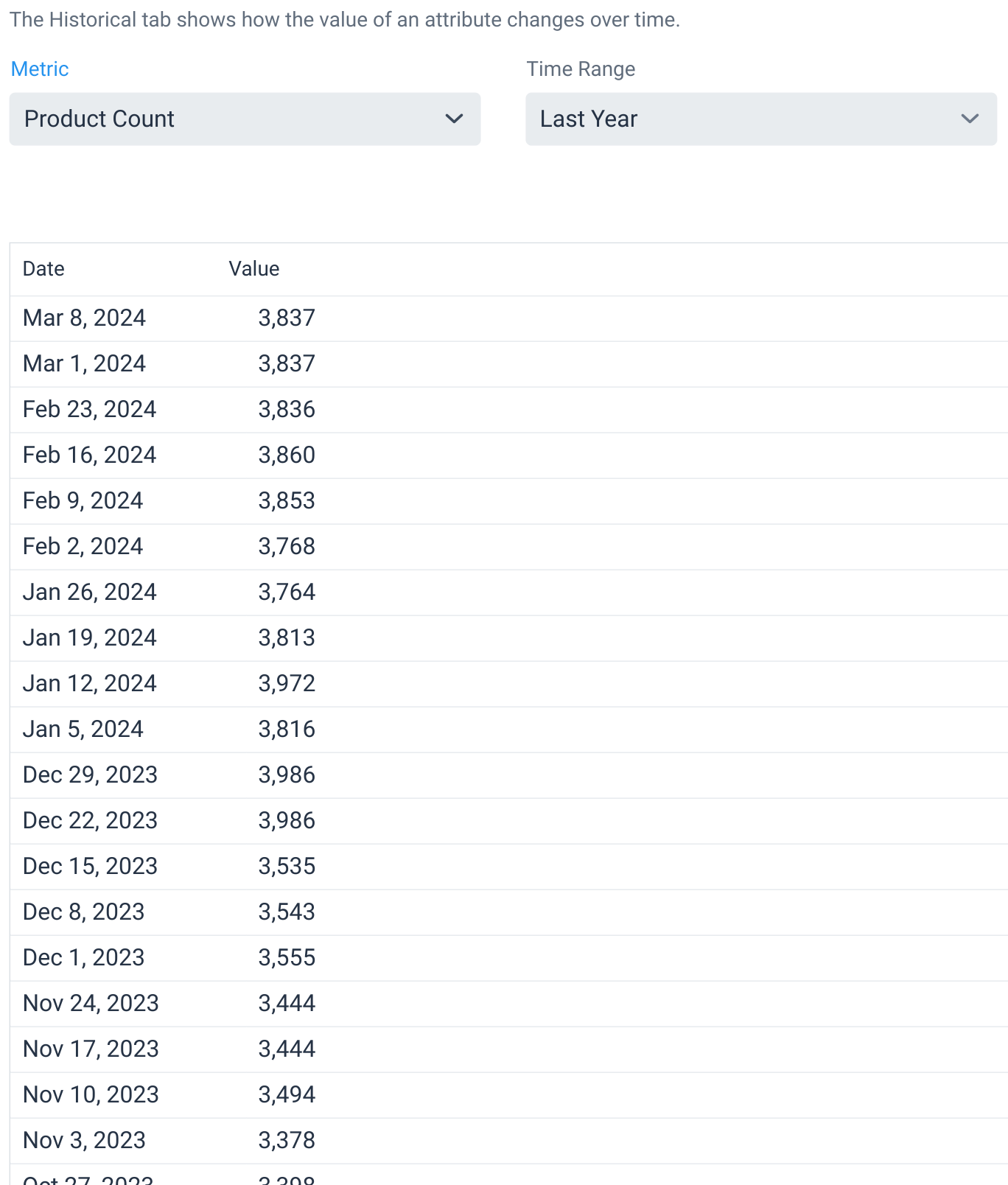Select the Dec 15, 2023 date cell

tap(91, 867)
